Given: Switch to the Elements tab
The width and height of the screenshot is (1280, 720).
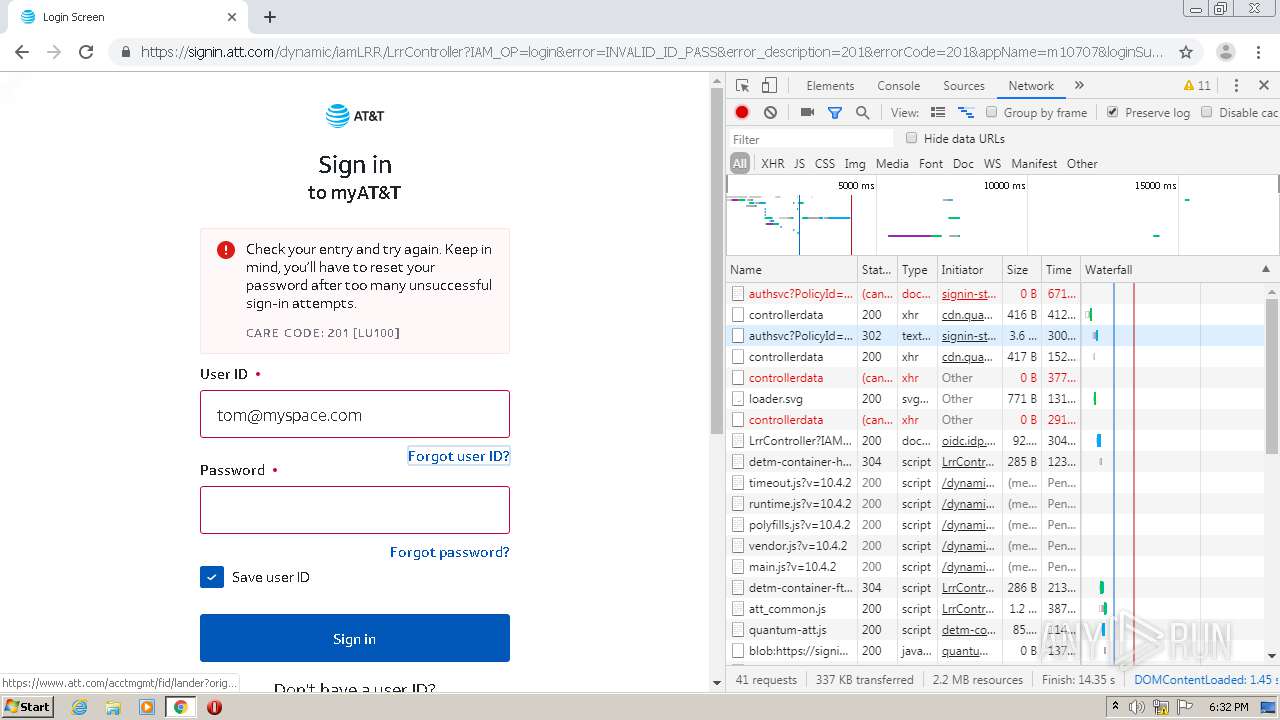Looking at the screenshot, I should click(x=830, y=86).
